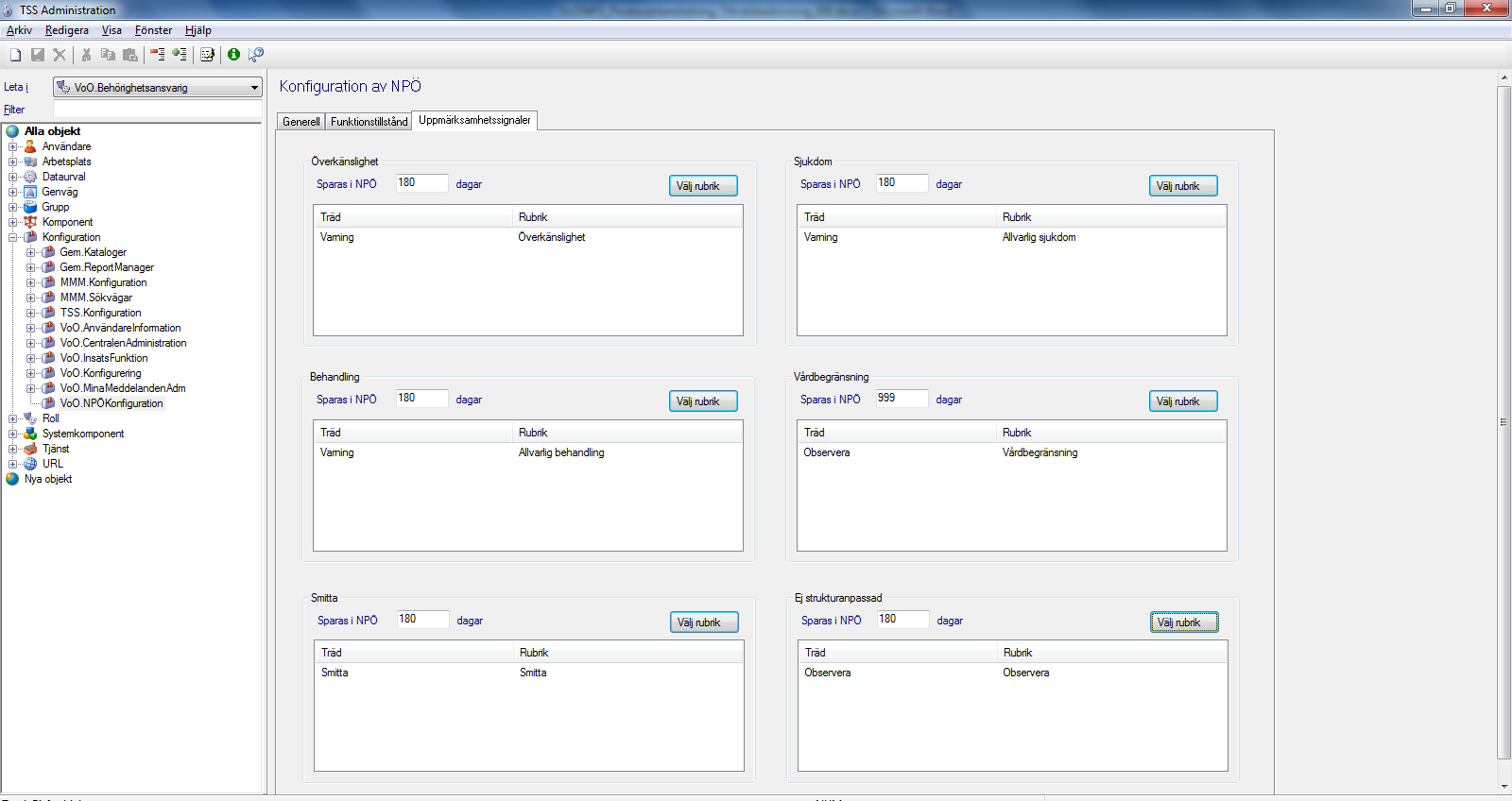Screen dimensions: 1512x801
Task: Click the Genväg shortcut icon in tree
Action: [30, 192]
